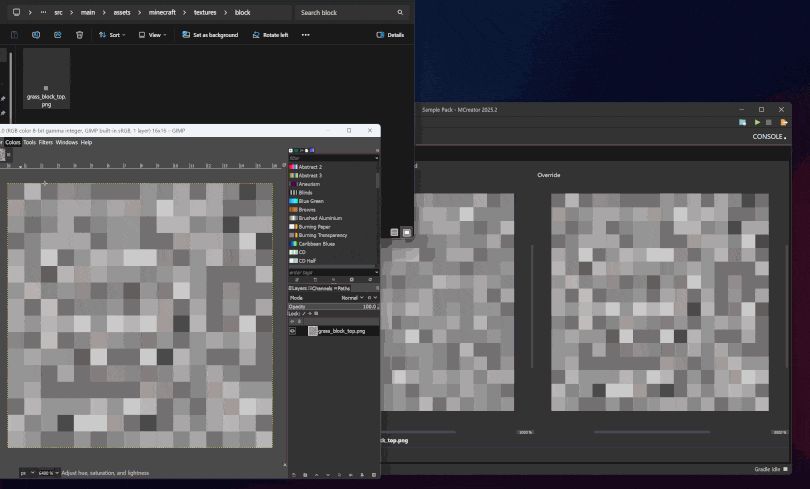Click the enter tags input field
The image size is (810, 489).
pos(331,272)
